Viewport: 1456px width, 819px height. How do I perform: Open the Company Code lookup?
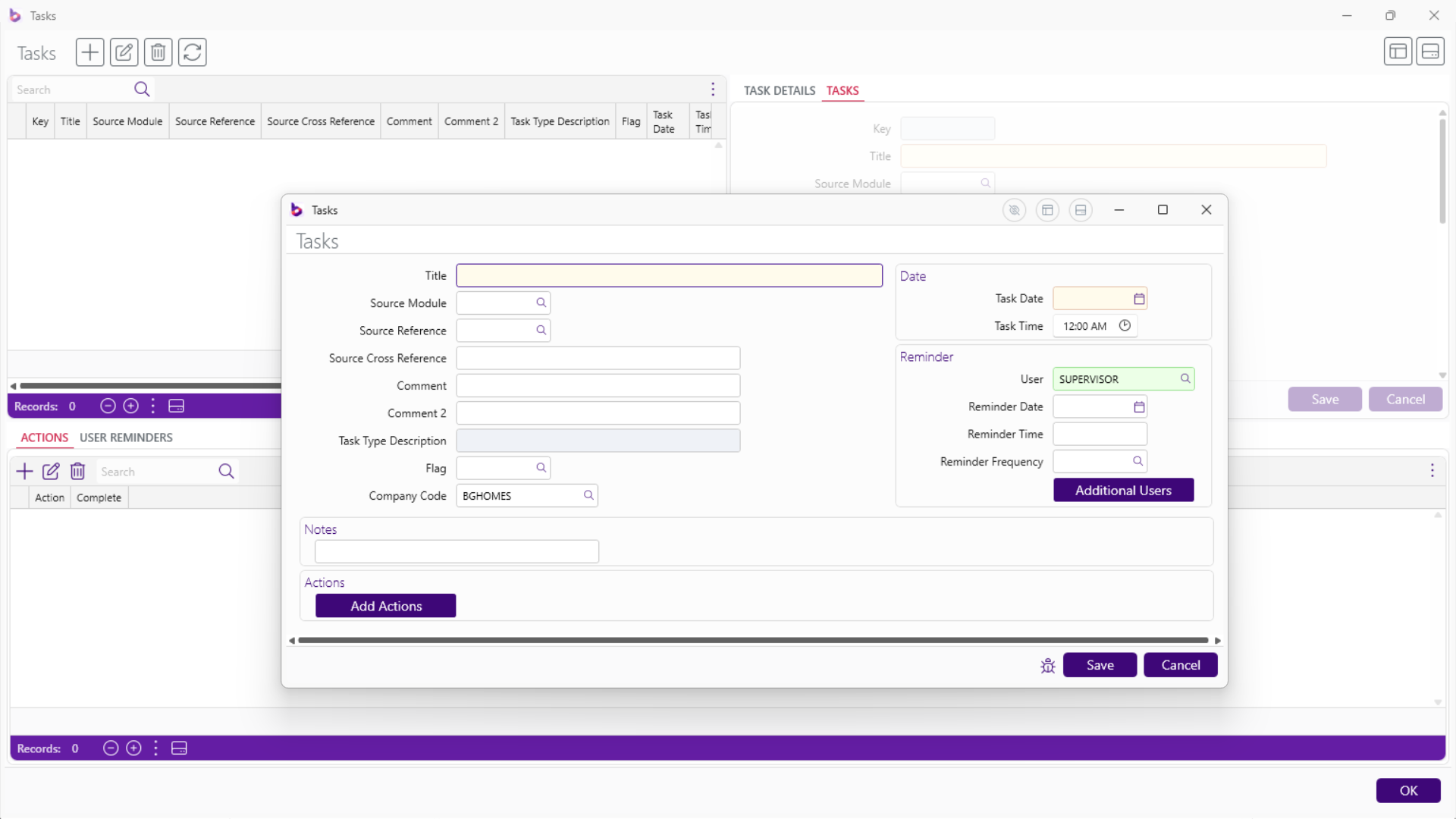588,495
